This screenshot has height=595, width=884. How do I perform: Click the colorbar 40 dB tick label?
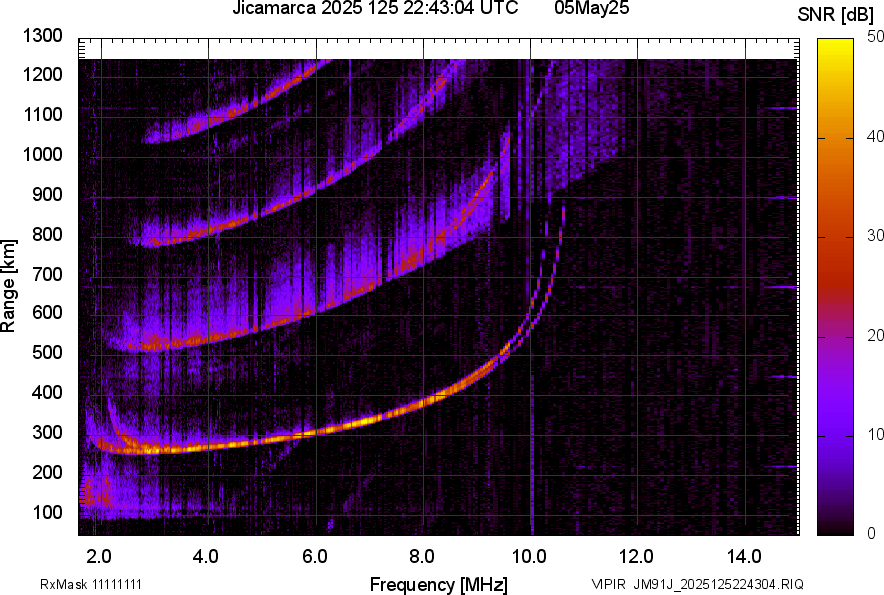875,136
